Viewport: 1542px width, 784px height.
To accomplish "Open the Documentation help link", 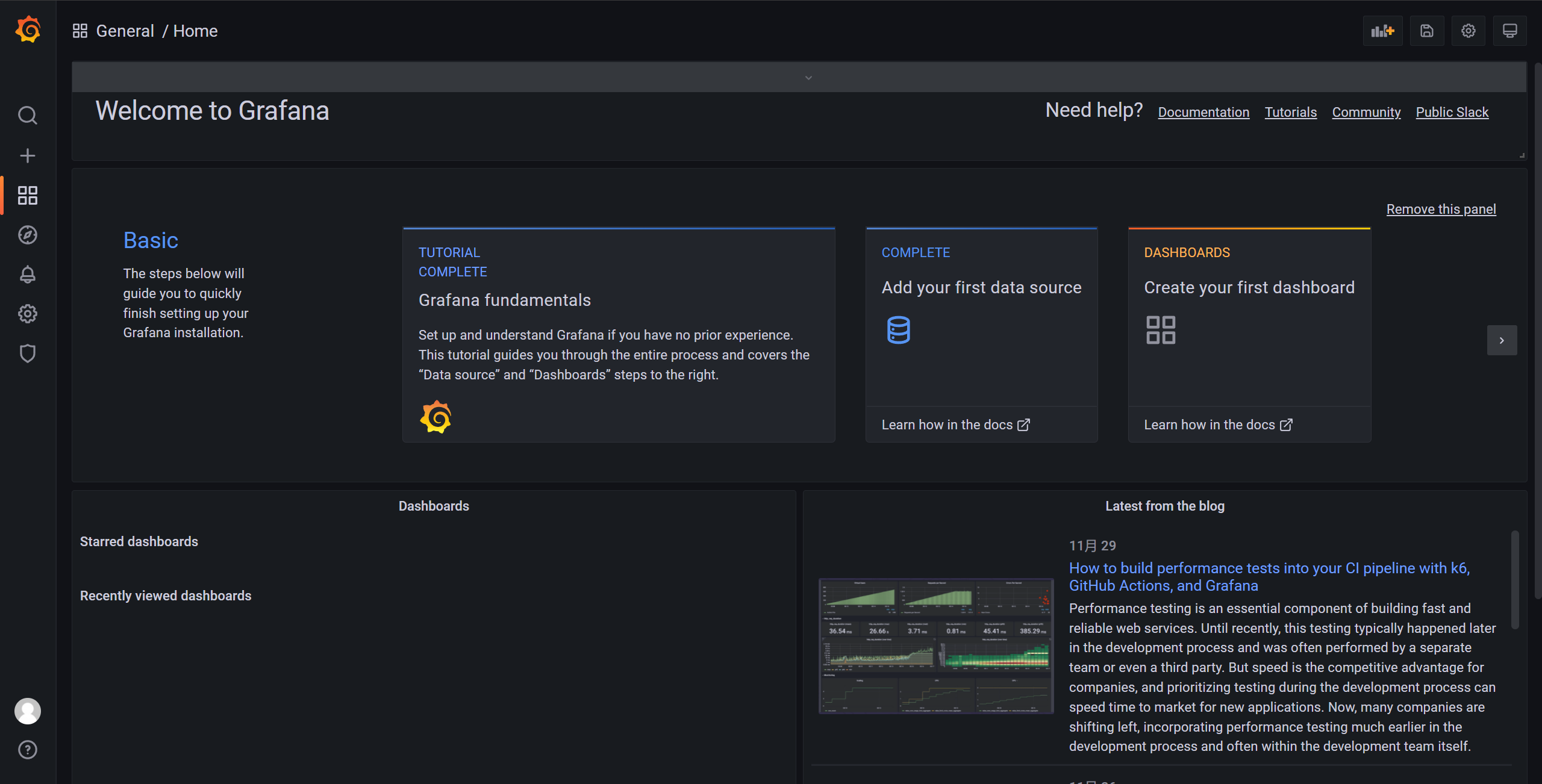I will click(x=1203, y=112).
